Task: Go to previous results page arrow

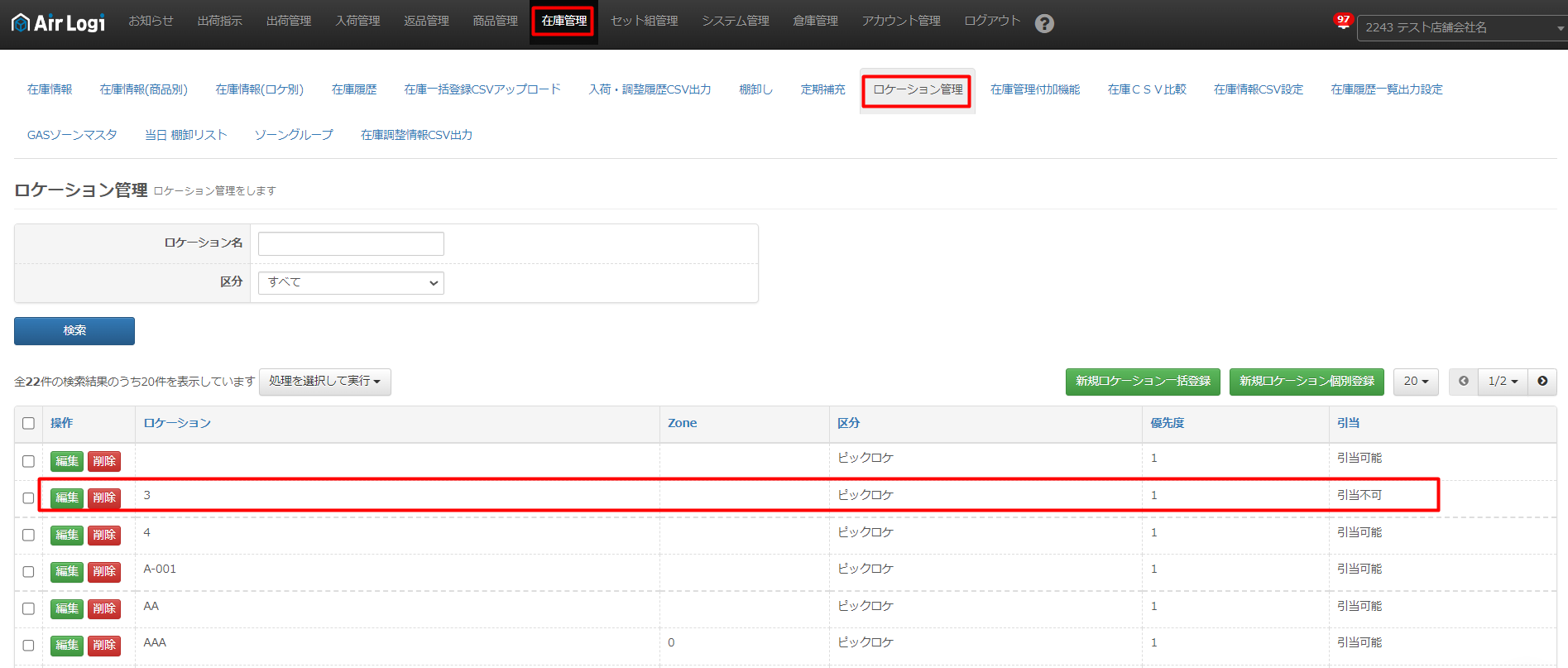Action: click(1463, 382)
